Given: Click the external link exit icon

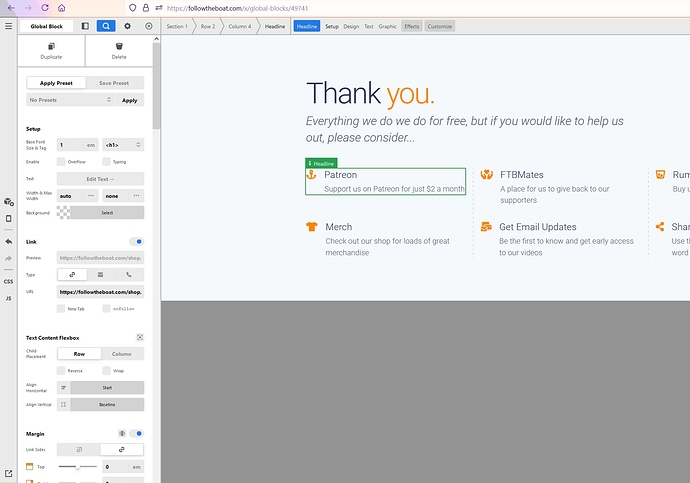Looking at the screenshot, I should pos(8,474).
